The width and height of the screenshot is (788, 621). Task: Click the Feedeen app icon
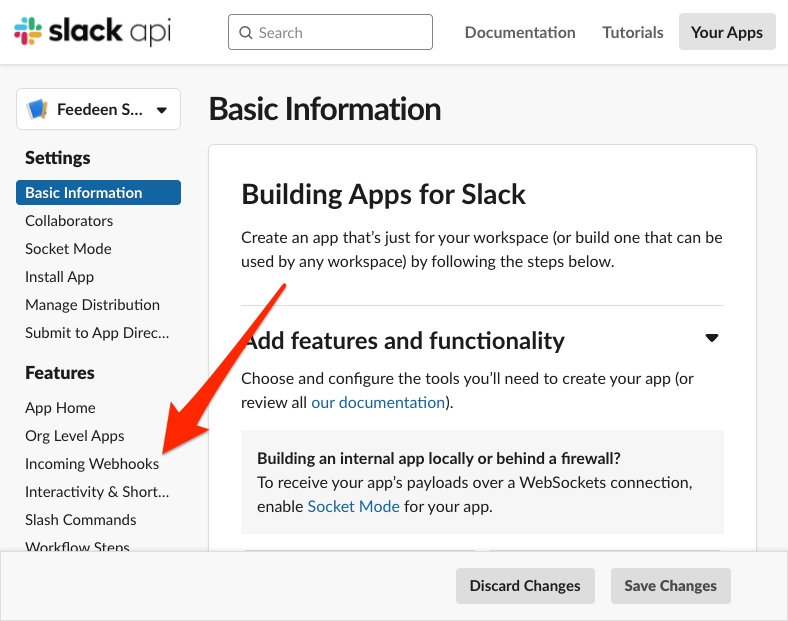(x=38, y=109)
